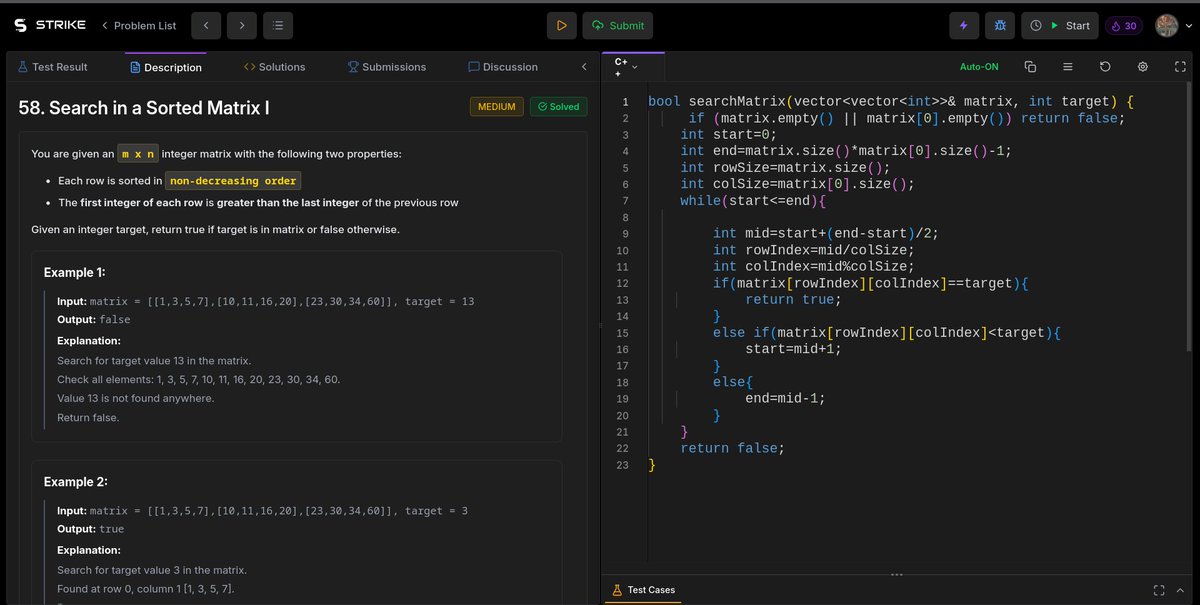Viewport: 1200px width, 605px height.
Task: Click 'Value 13 is not found anywhere.' text
Action: click(136, 398)
